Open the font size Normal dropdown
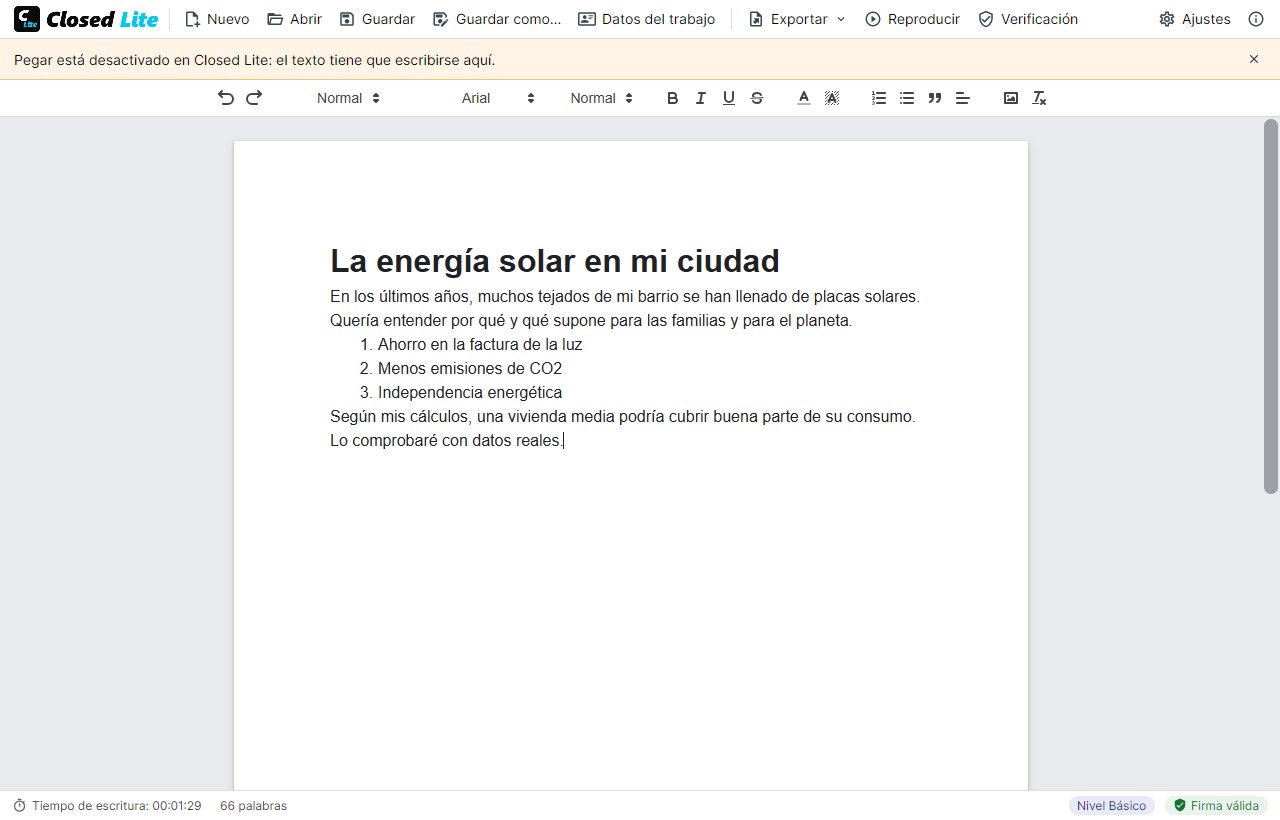This screenshot has width=1280, height=820. [x=601, y=98]
